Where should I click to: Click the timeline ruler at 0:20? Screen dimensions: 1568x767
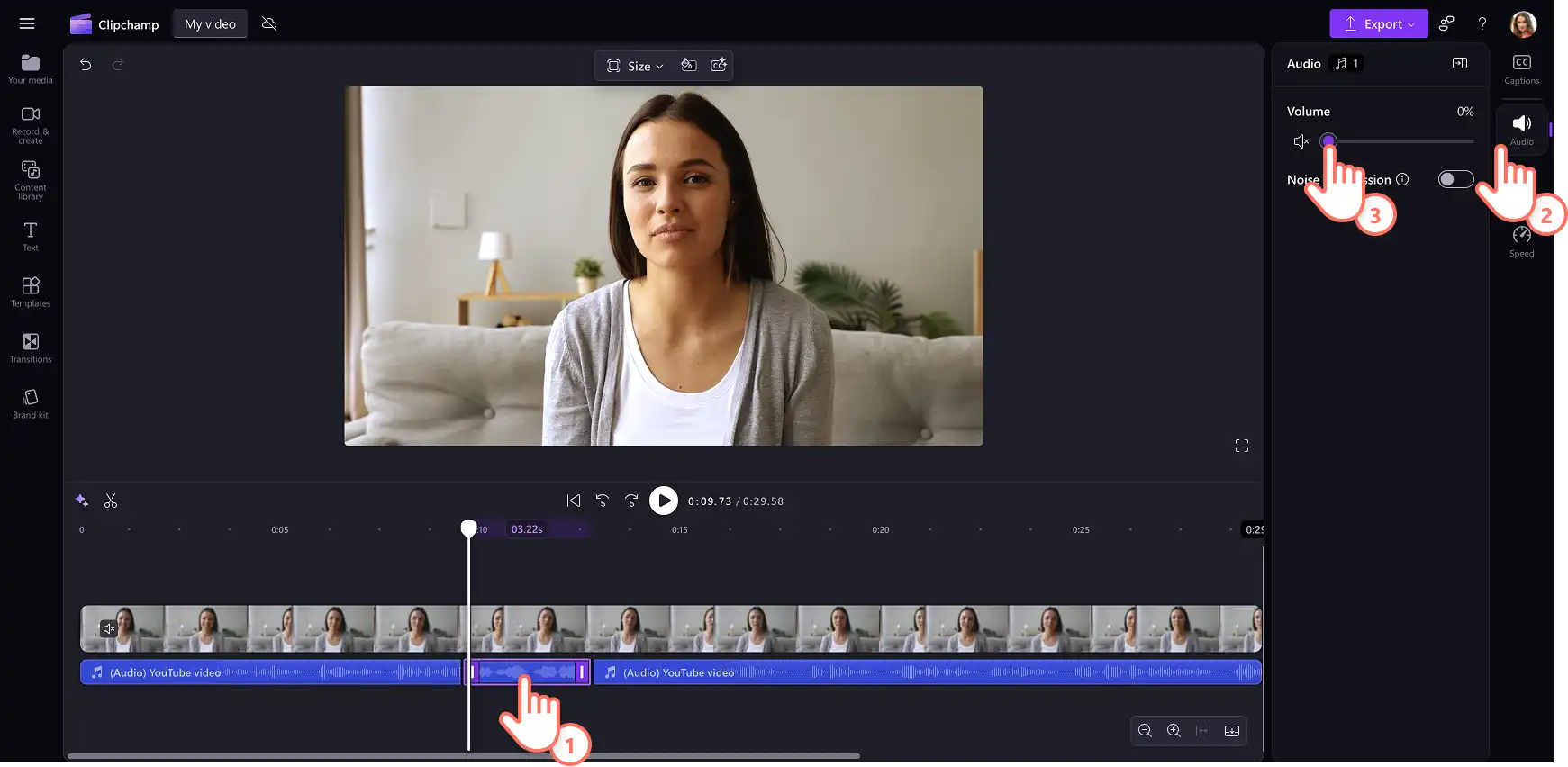pyautogui.click(x=881, y=529)
